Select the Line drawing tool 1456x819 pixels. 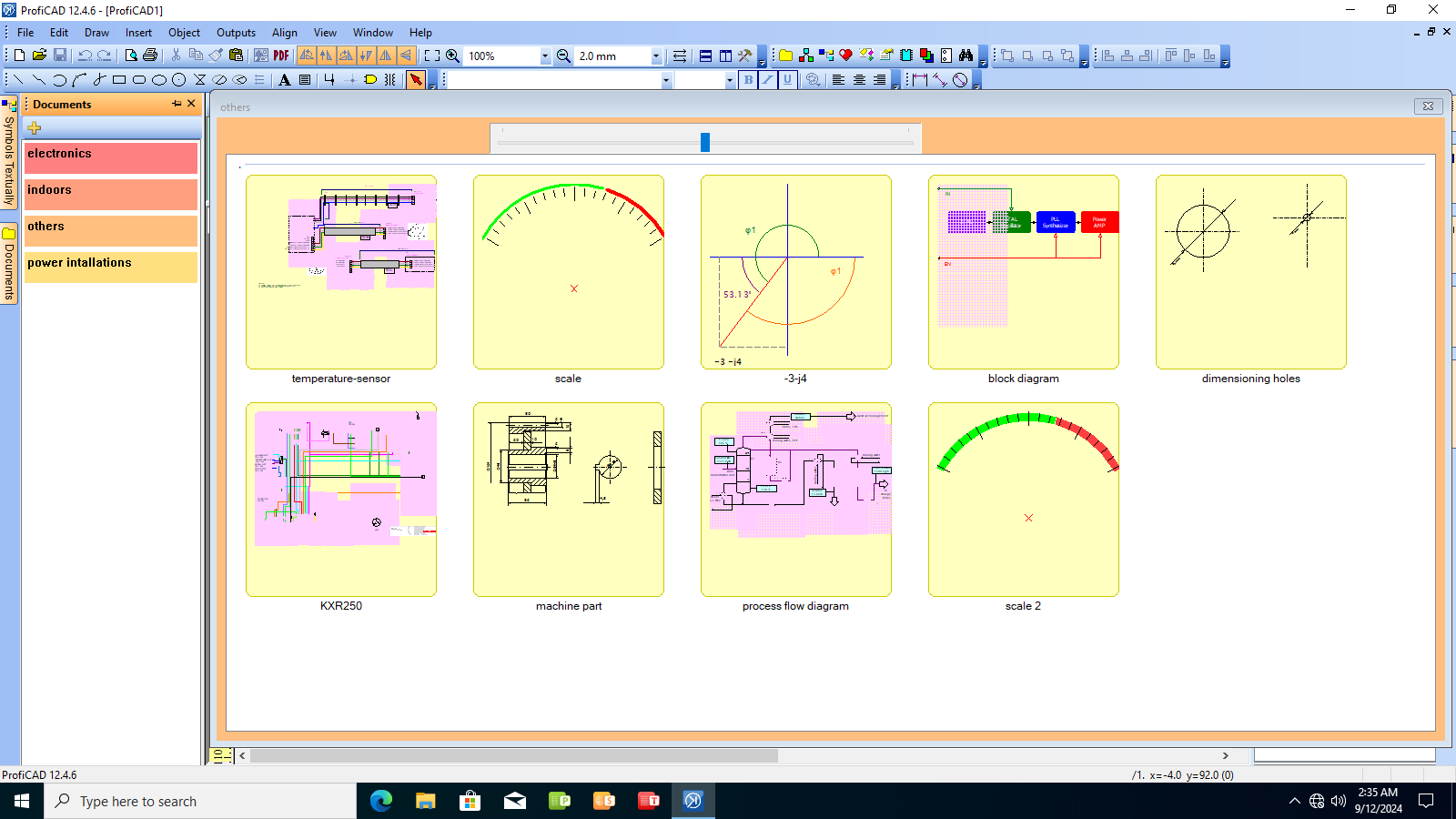[x=18, y=80]
